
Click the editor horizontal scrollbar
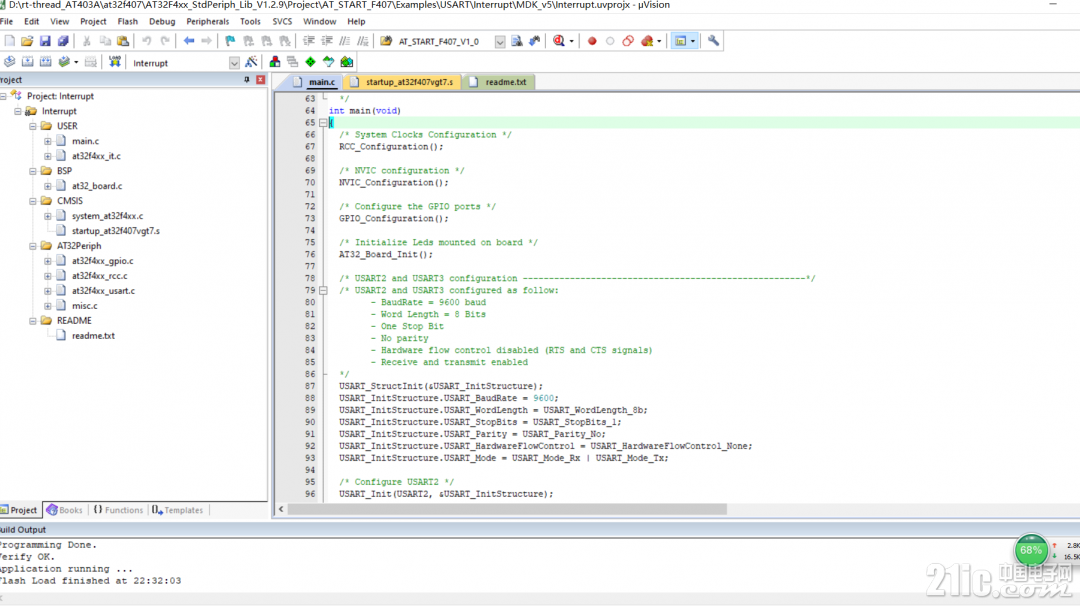point(507,510)
